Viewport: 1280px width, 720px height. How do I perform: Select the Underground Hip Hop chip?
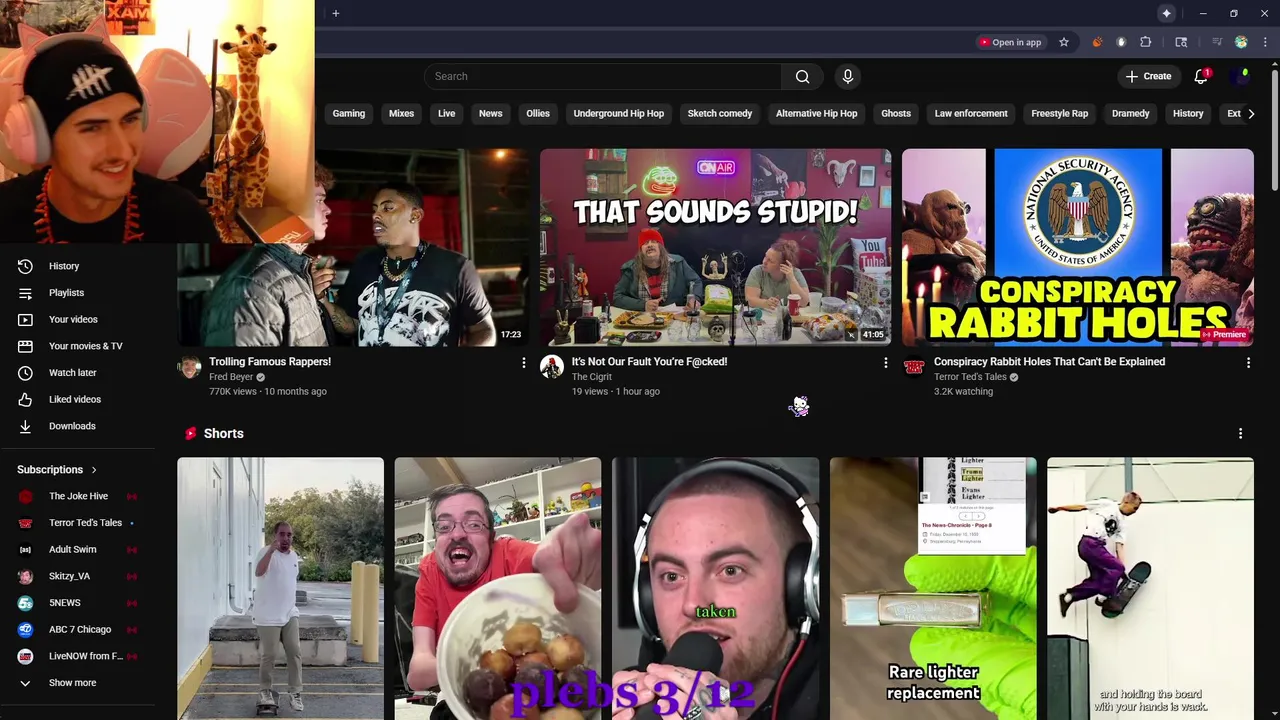click(618, 113)
